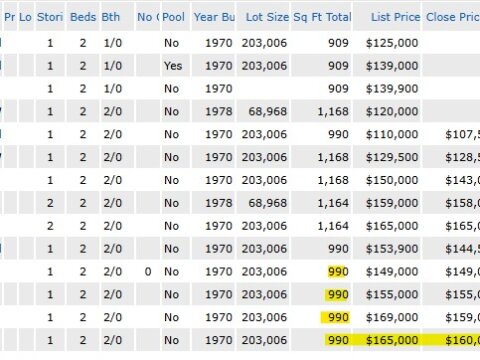Click the $110,000 list price cell

tap(392, 134)
